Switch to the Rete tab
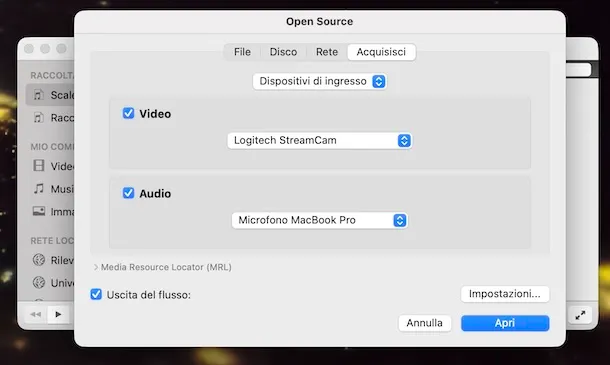Image resolution: width=610 pixels, height=365 pixels. pyautogui.click(x=327, y=52)
